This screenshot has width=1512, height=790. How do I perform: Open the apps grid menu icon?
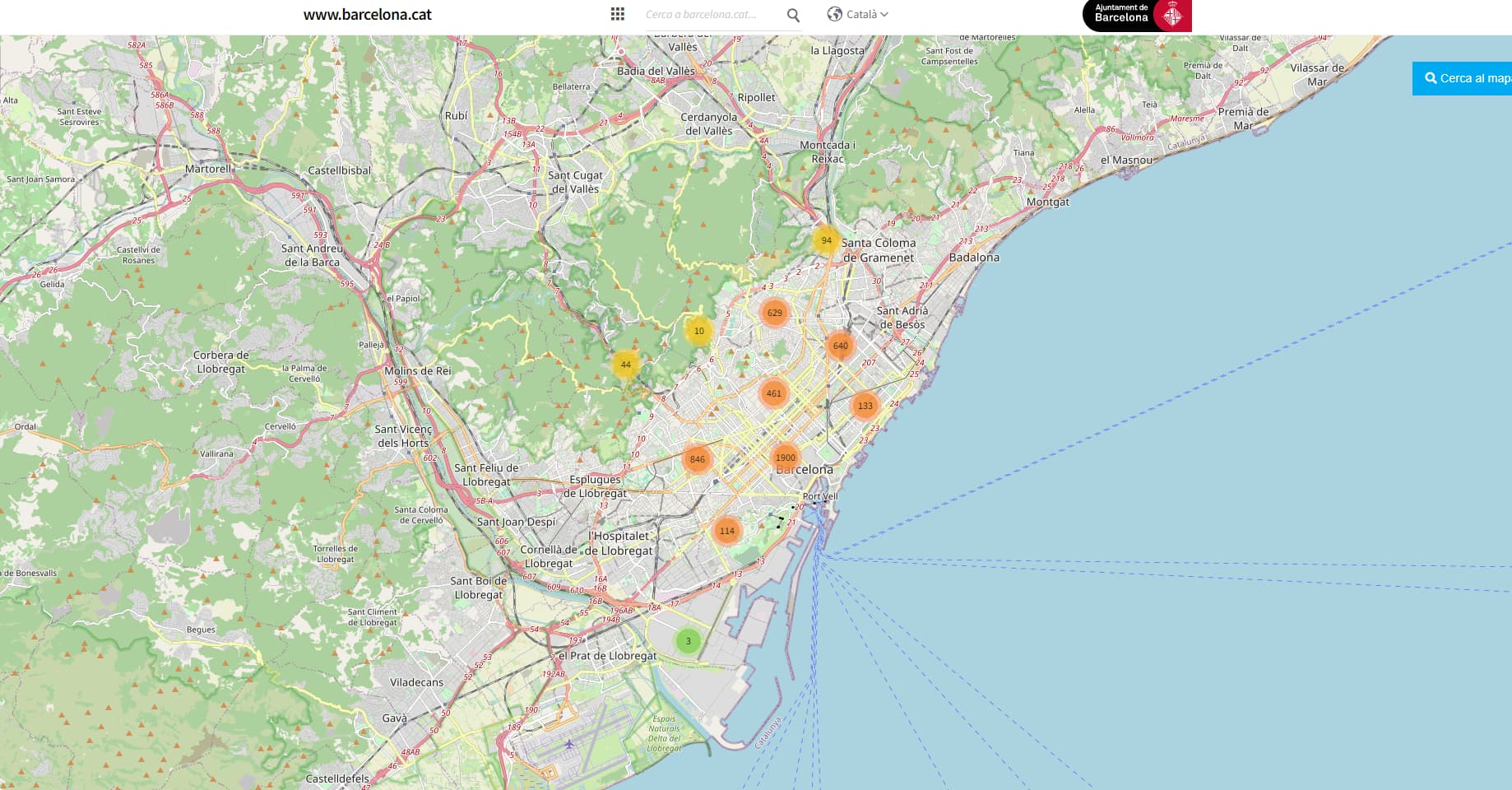click(618, 14)
